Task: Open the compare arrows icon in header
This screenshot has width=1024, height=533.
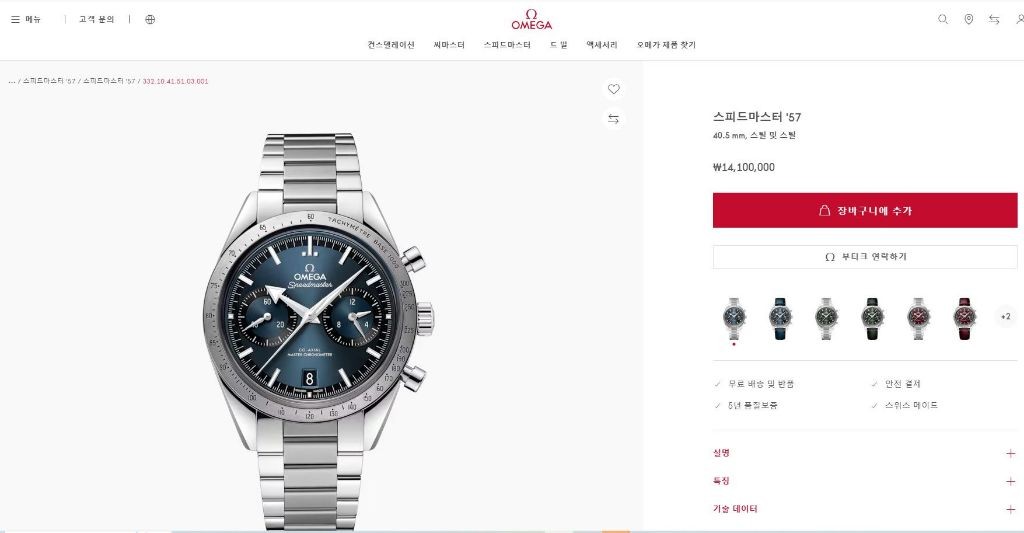Action: click(x=994, y=20)
